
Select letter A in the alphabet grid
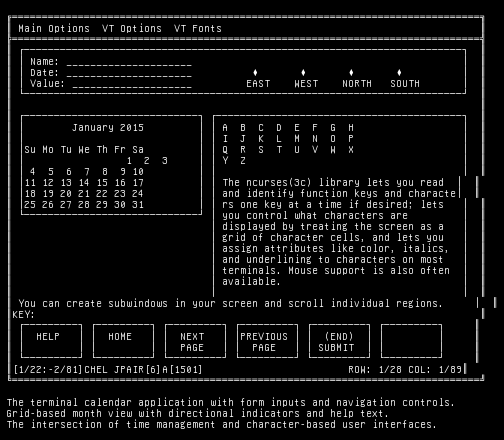(x=225, y=128)
